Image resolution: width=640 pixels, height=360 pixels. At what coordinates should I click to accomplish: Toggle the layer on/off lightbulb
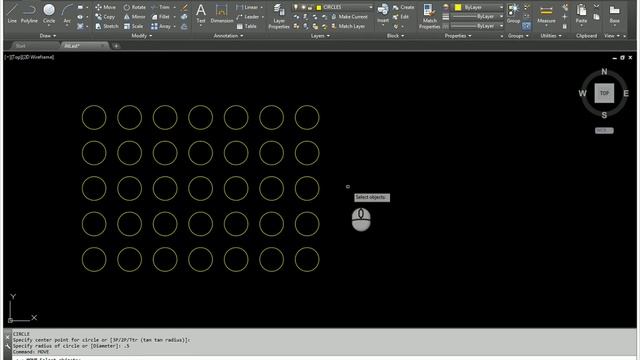click(x=296, y=7)
